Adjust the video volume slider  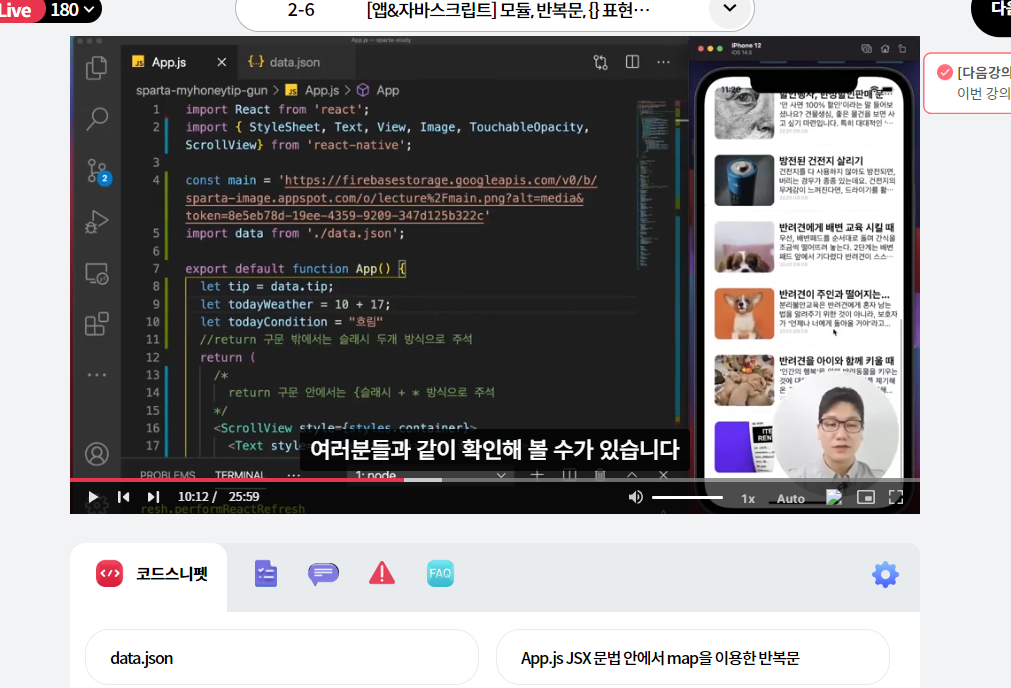coord(687,498)
